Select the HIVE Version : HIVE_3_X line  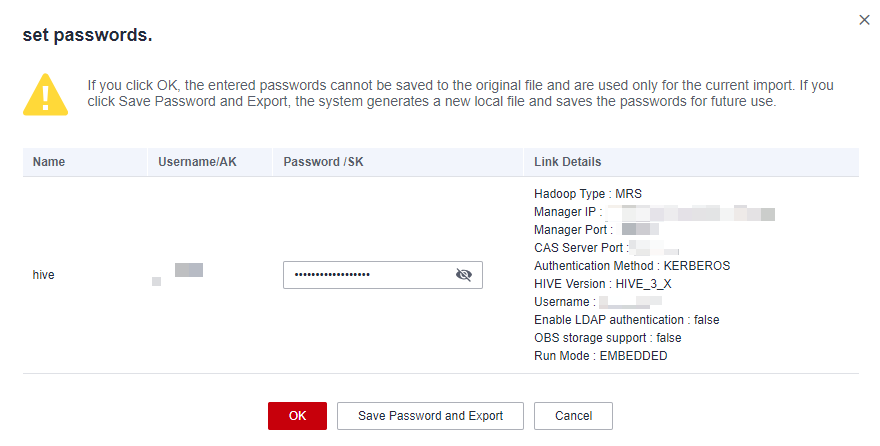603,284
